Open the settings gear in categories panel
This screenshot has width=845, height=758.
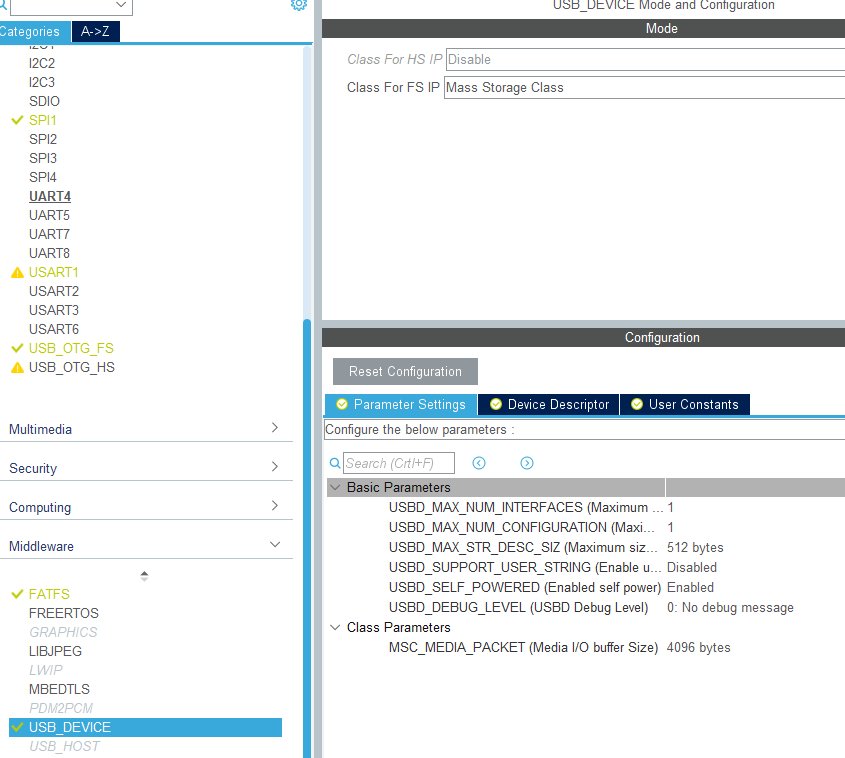[x=299, y=4]
